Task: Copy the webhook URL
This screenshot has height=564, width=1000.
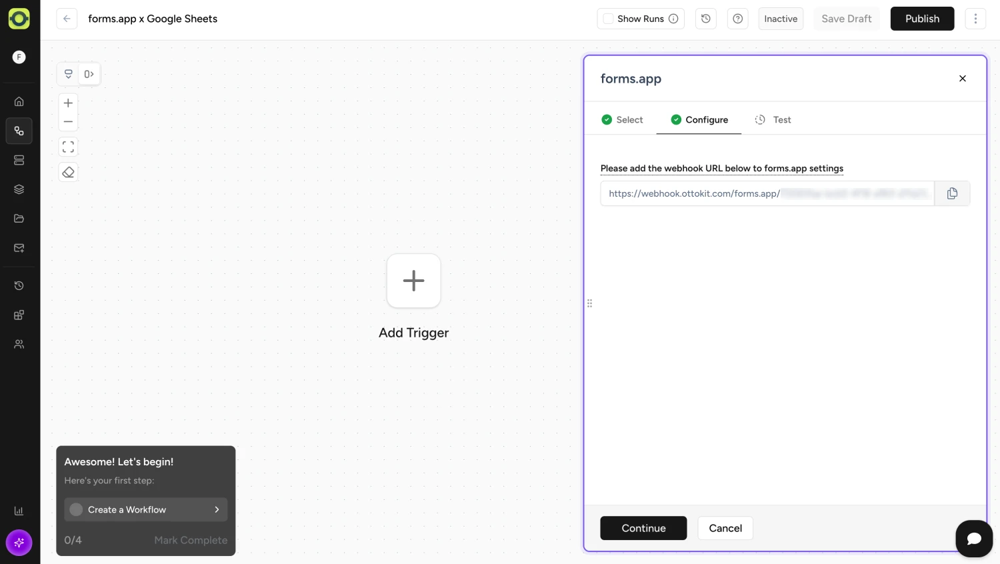Action: (952, 193)
